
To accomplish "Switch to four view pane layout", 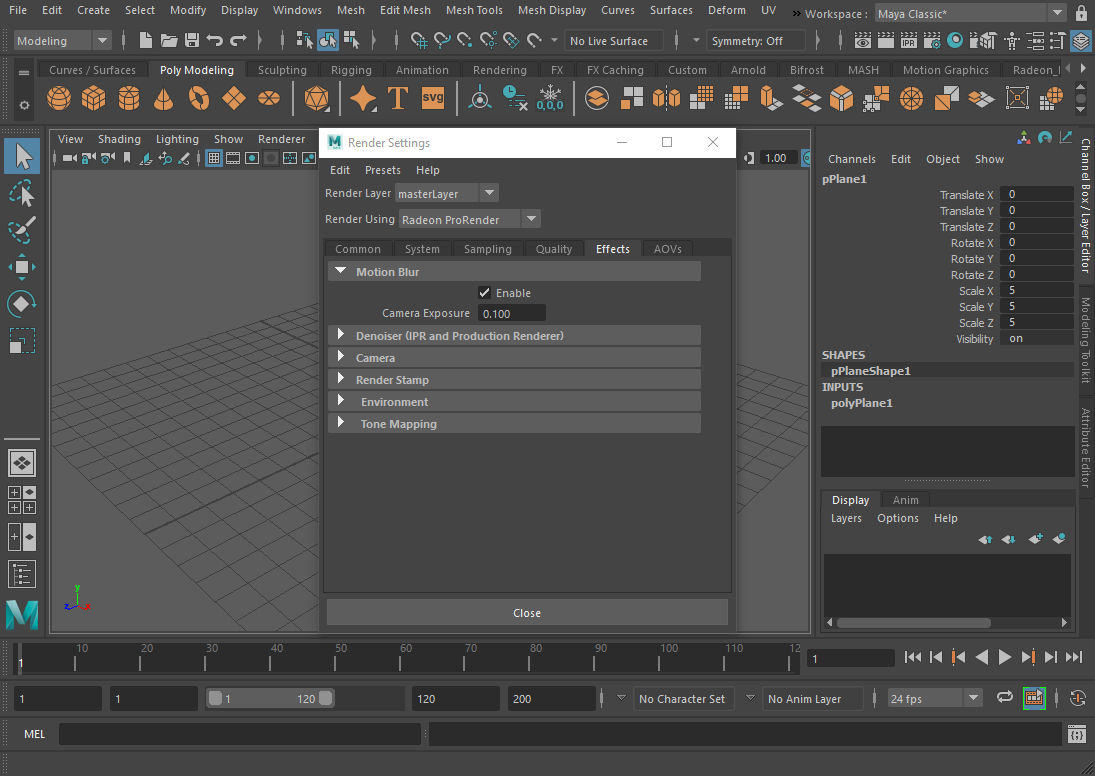I will (x=22, y=499).
